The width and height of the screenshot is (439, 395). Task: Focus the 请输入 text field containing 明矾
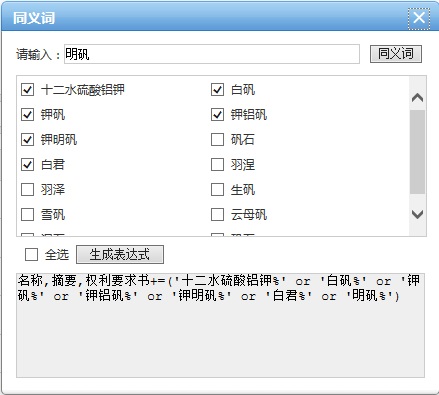[x=212, y=54]
